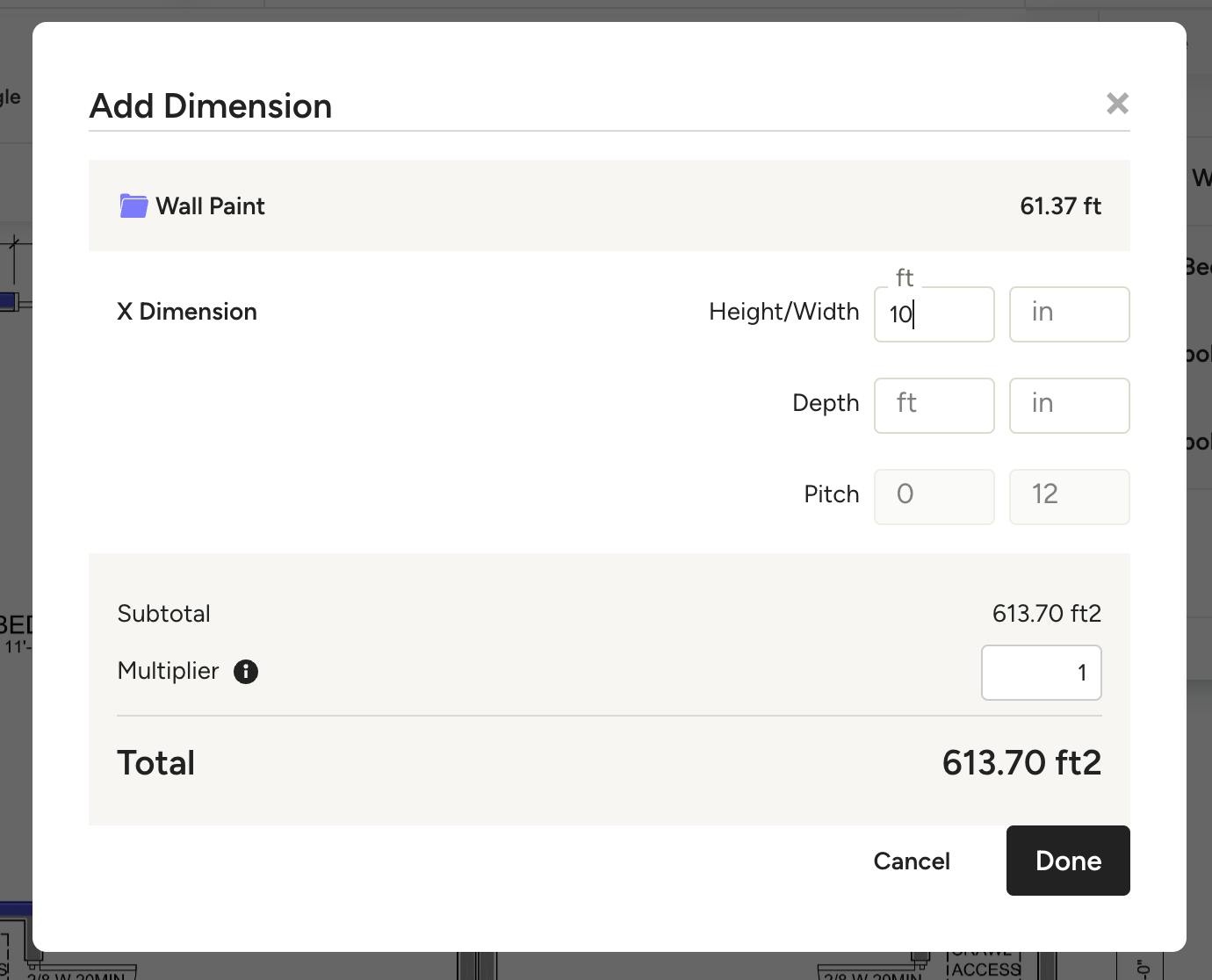Focus the Height/Width feet field
The width and height of the screenshot is (1212, 980).
(934, 314)
